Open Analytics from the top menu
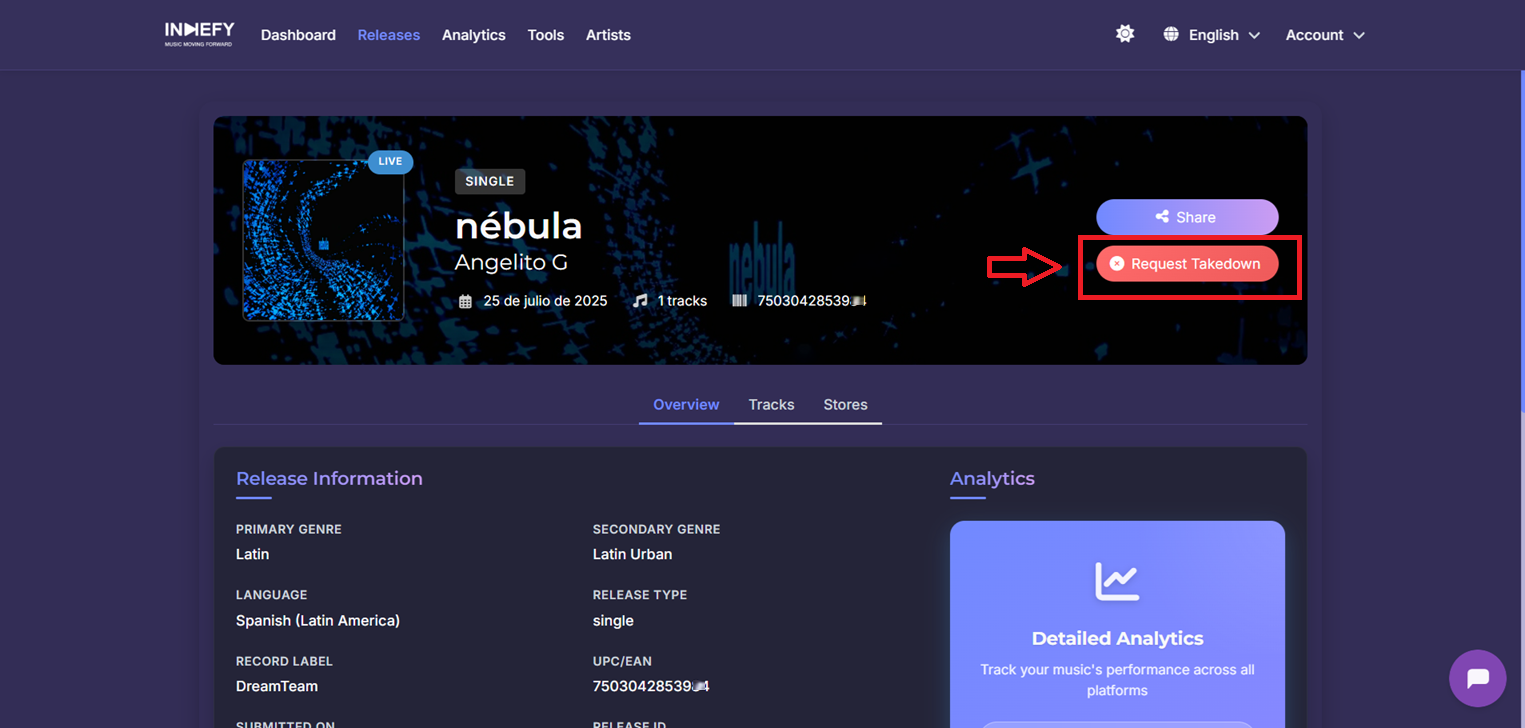The height and width of the screenshot is (728, 1525). point(474,35)
